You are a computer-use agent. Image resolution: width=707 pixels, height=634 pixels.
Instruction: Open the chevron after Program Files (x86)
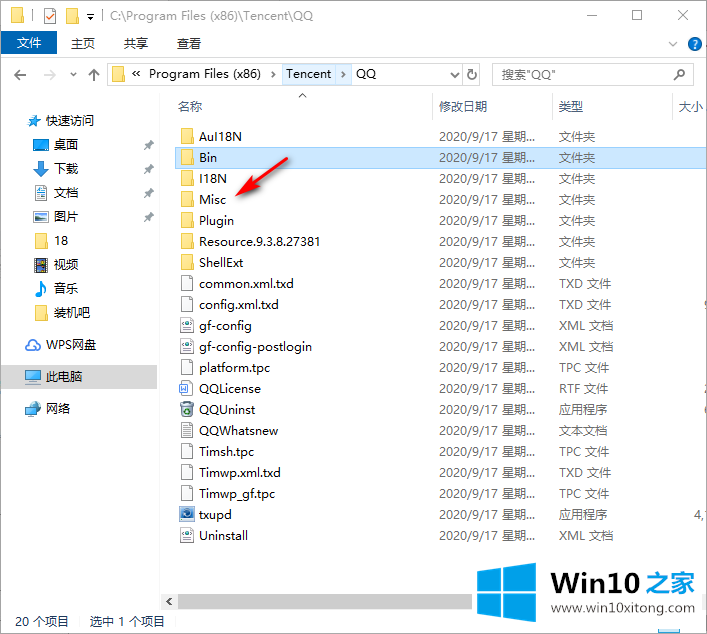coord(273,74)
